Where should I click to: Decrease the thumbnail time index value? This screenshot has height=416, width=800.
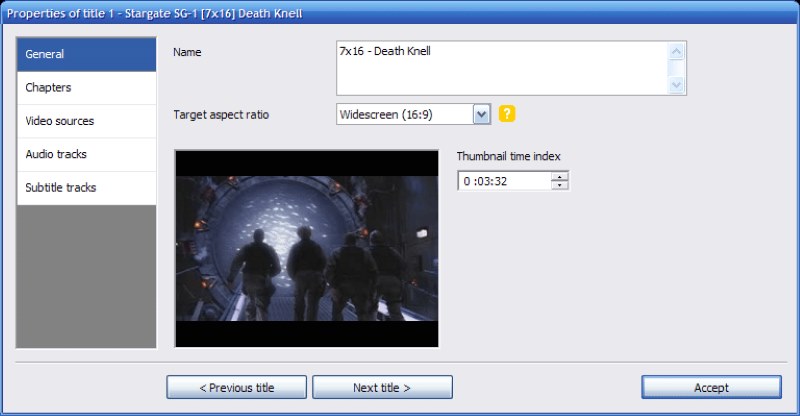(x=560, y=185)
